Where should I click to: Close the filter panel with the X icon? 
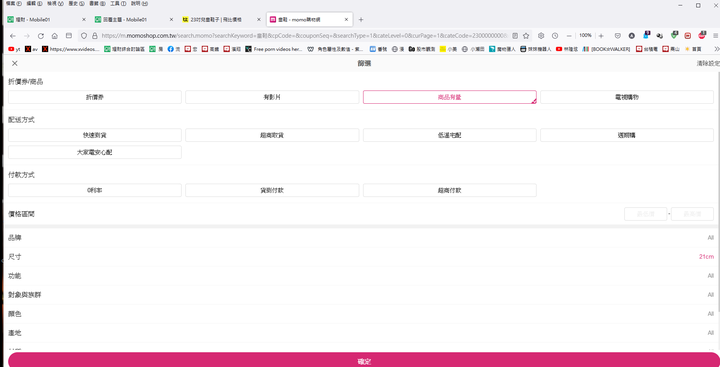pyautogui.click(x=15, y=63)
